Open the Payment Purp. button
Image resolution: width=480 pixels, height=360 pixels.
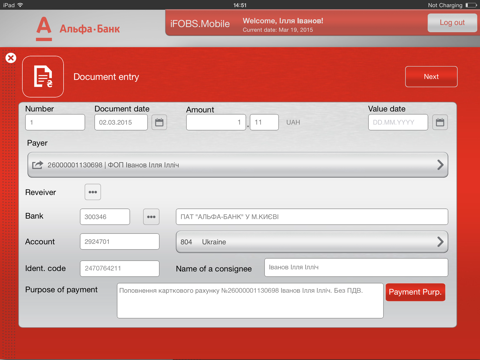coord(415,292)
